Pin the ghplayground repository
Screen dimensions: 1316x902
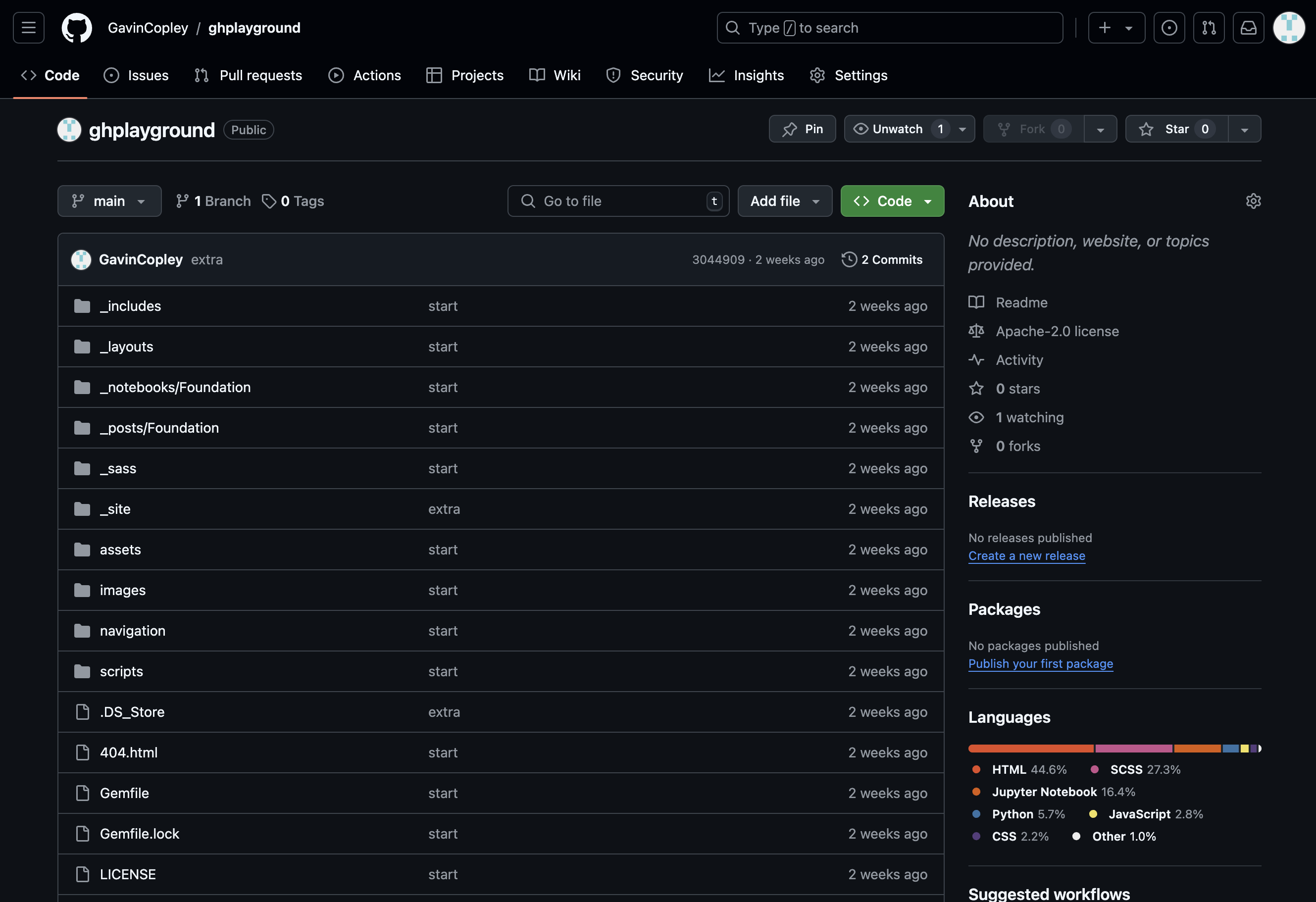(x=802, y=129)
